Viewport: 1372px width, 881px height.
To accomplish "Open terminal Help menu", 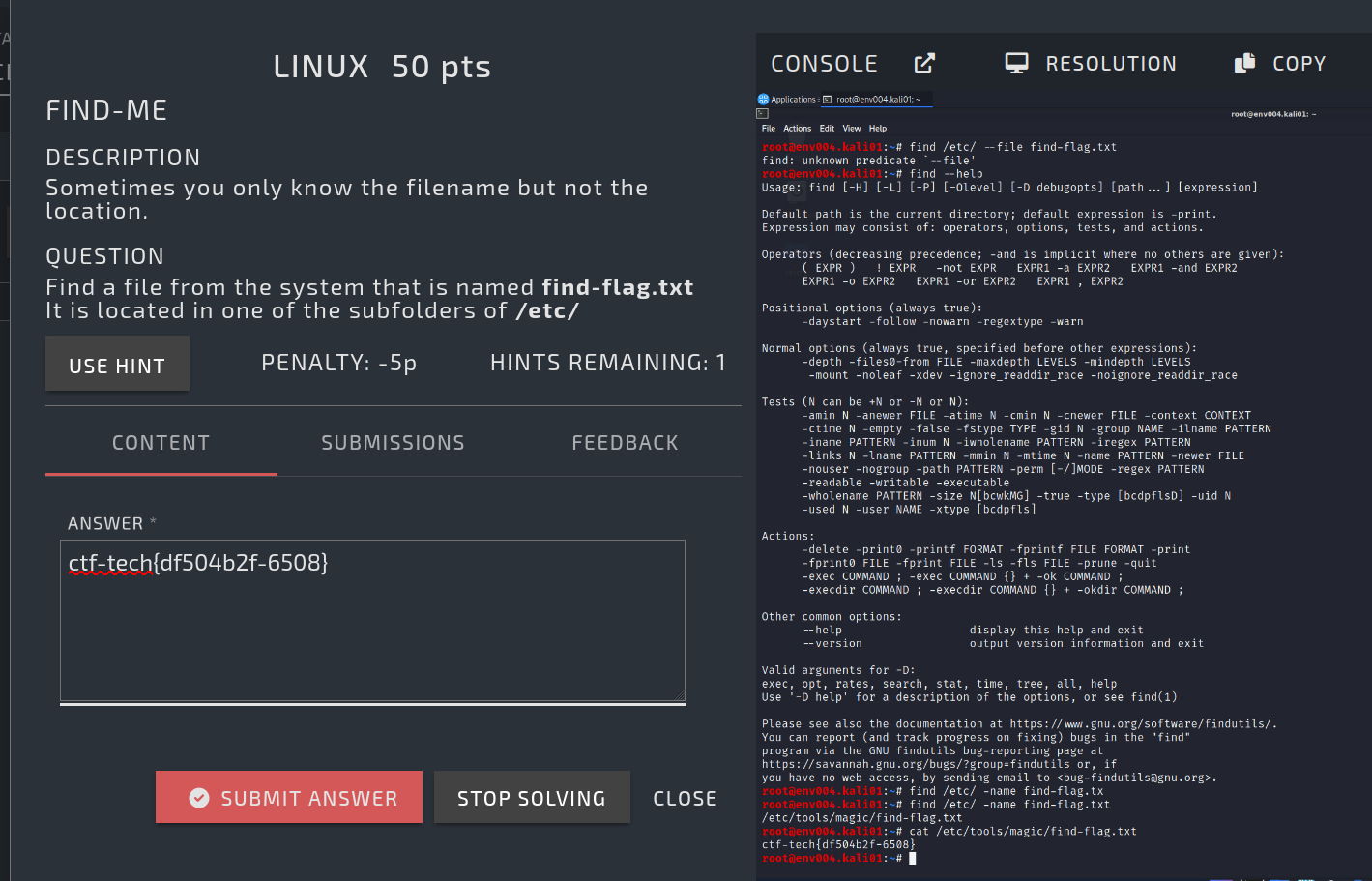I will (x=877, y=129).
